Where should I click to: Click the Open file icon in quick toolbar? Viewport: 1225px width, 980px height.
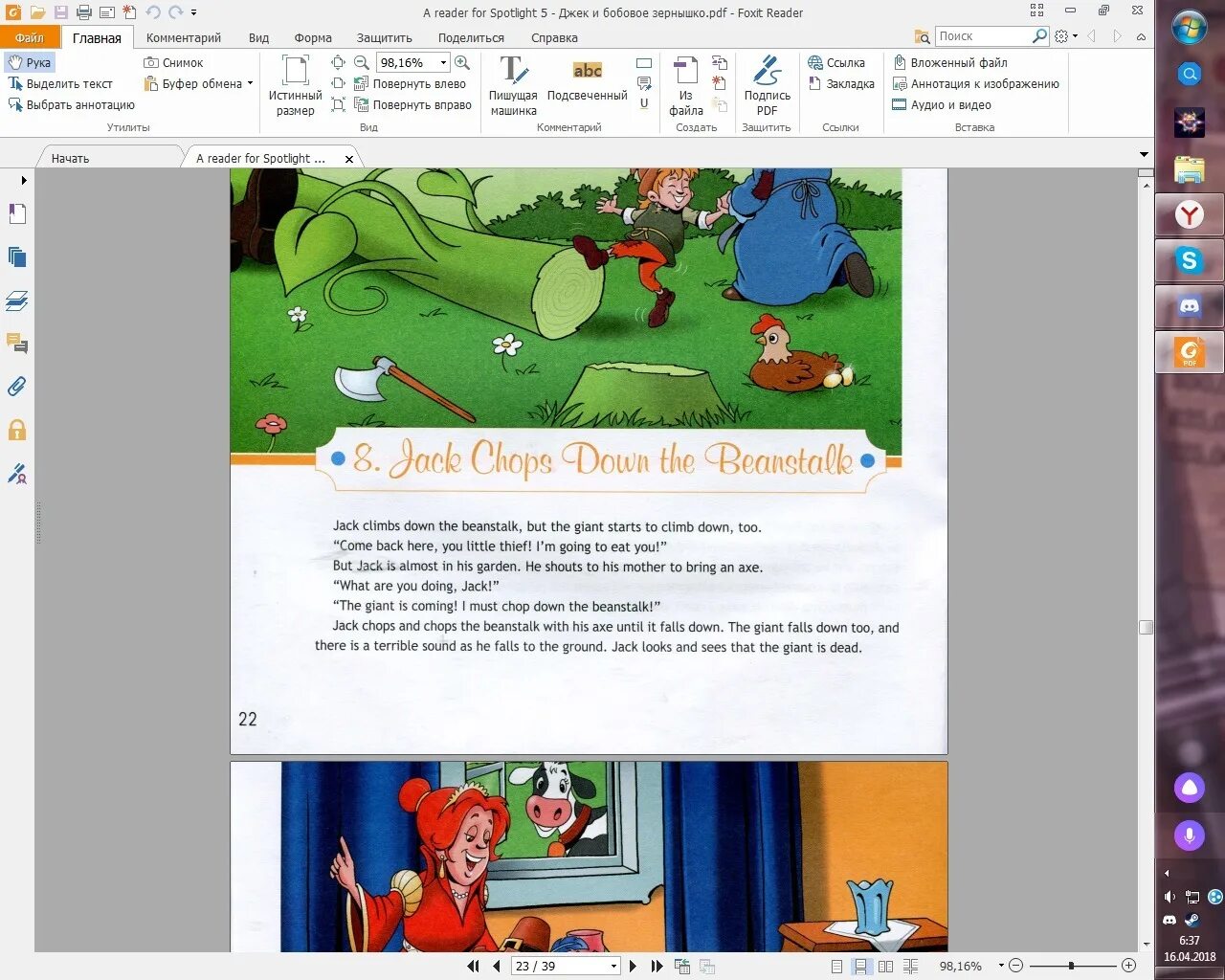pyautogui.click(x=37, y=12)
